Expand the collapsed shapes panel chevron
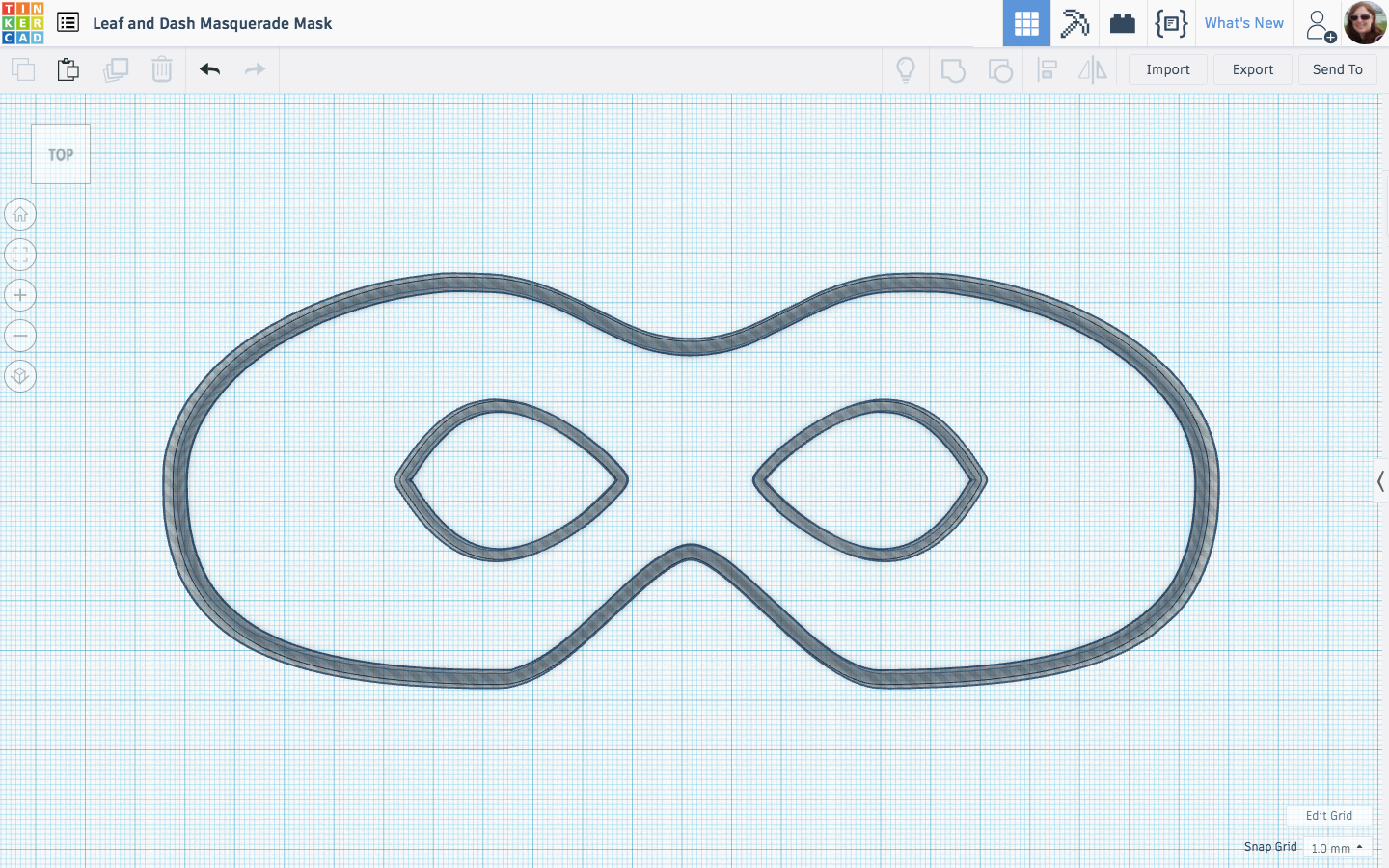 1381,480
